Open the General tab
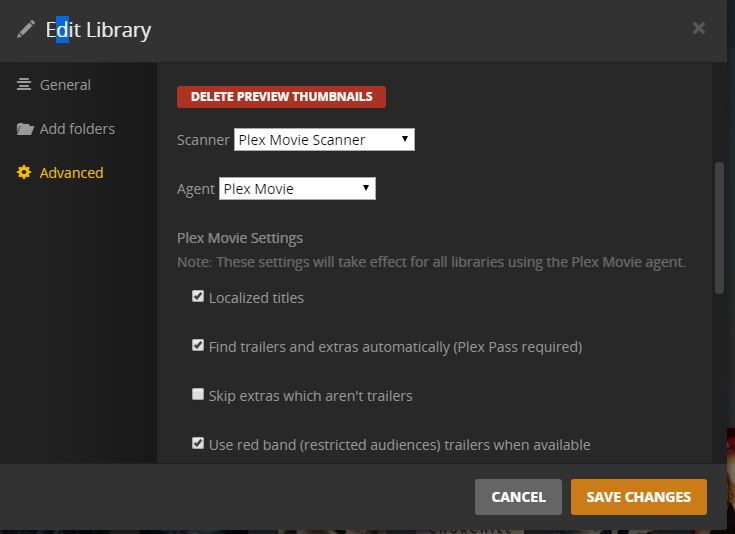Screen dimensions: 735x534 point(65,85)
